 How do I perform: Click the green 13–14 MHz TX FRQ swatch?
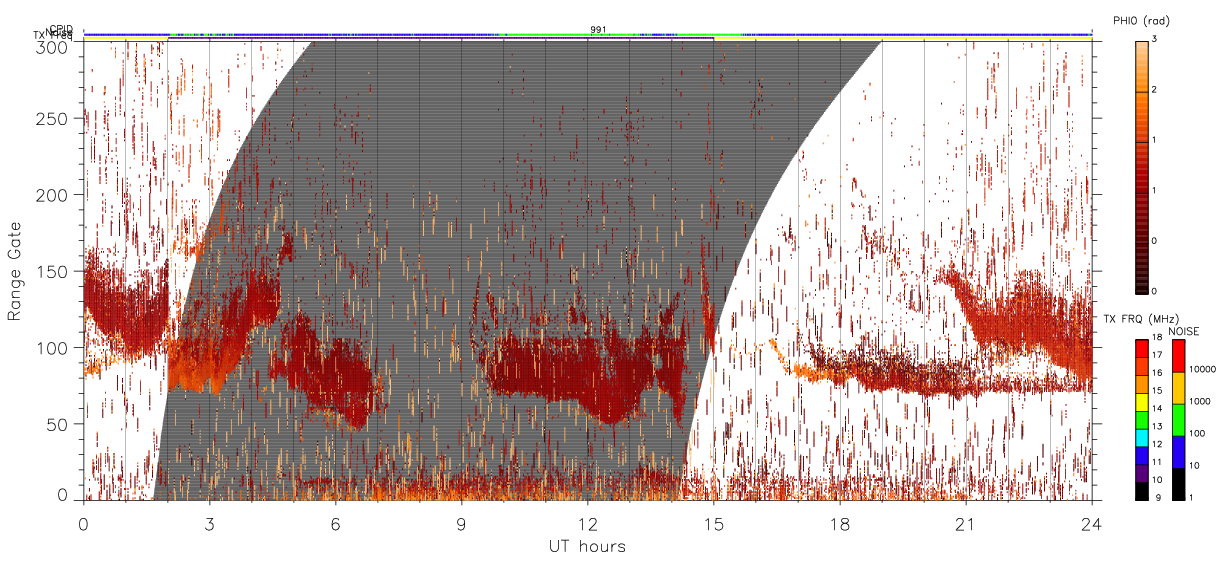point(1142,420)
